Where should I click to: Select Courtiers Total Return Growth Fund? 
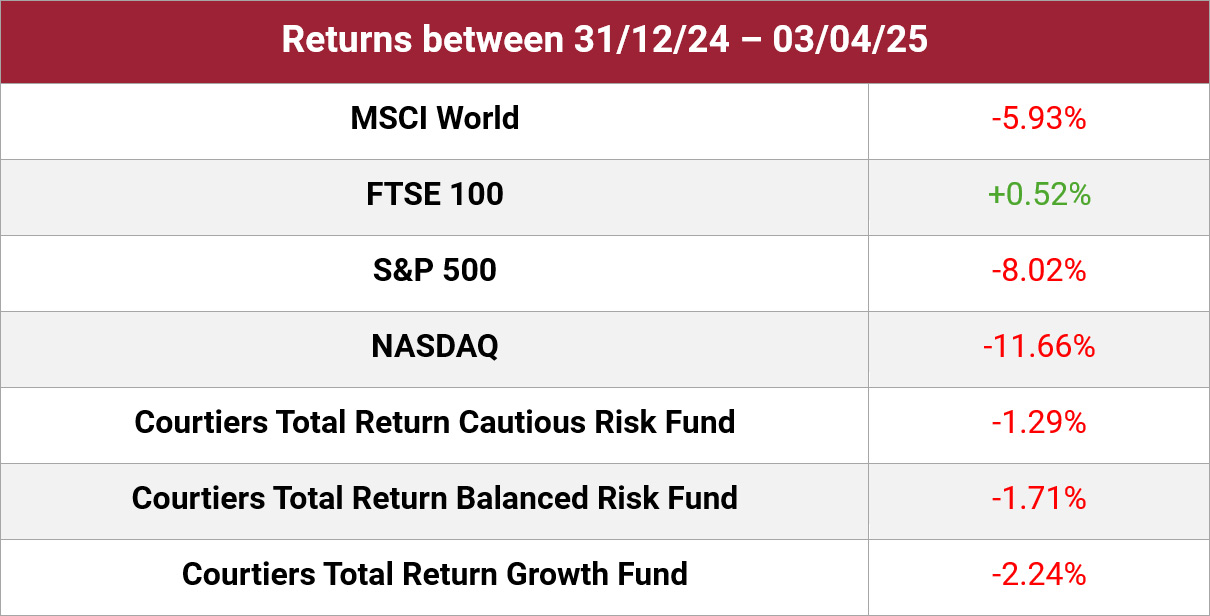coord(435,574)
